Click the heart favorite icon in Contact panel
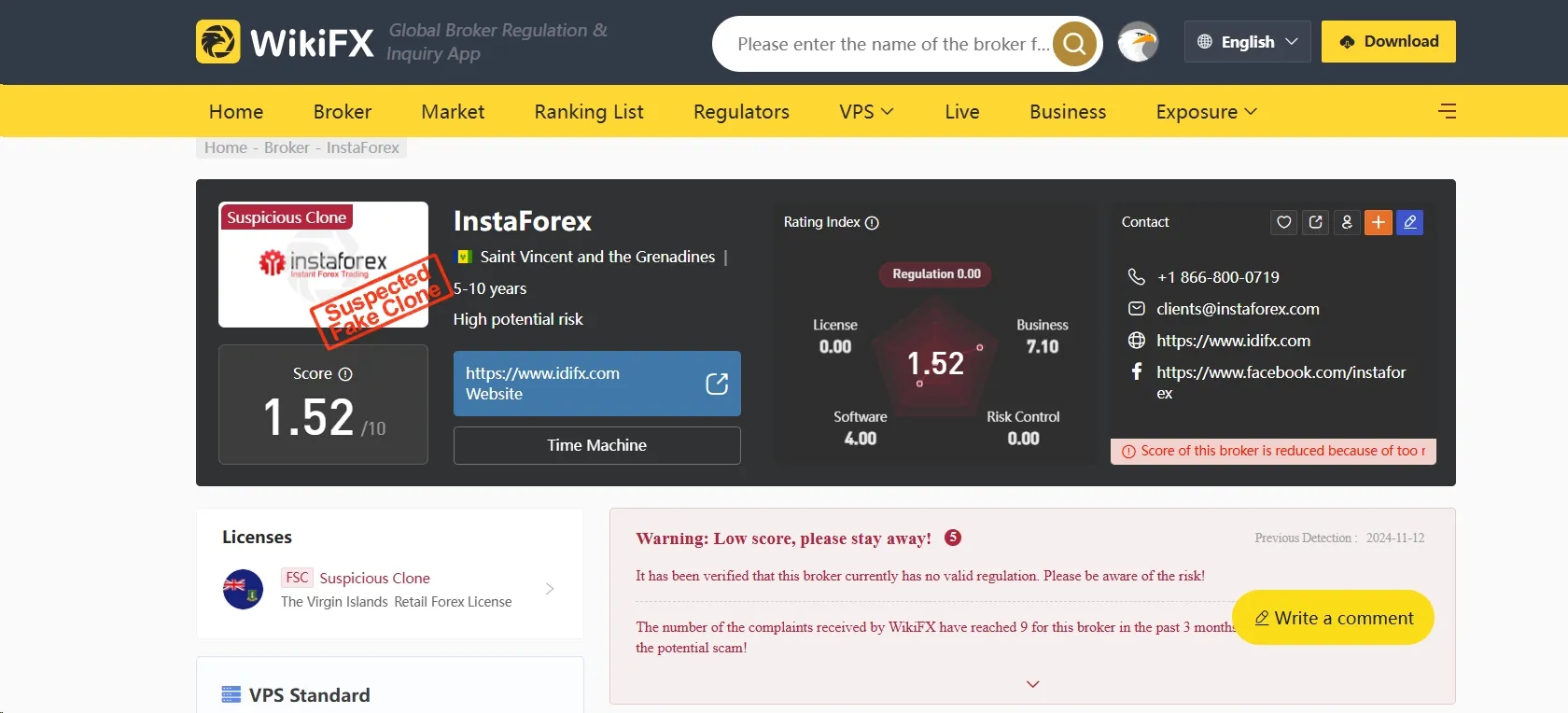This screenshot has width=1568, height=713. [1284, 222]
